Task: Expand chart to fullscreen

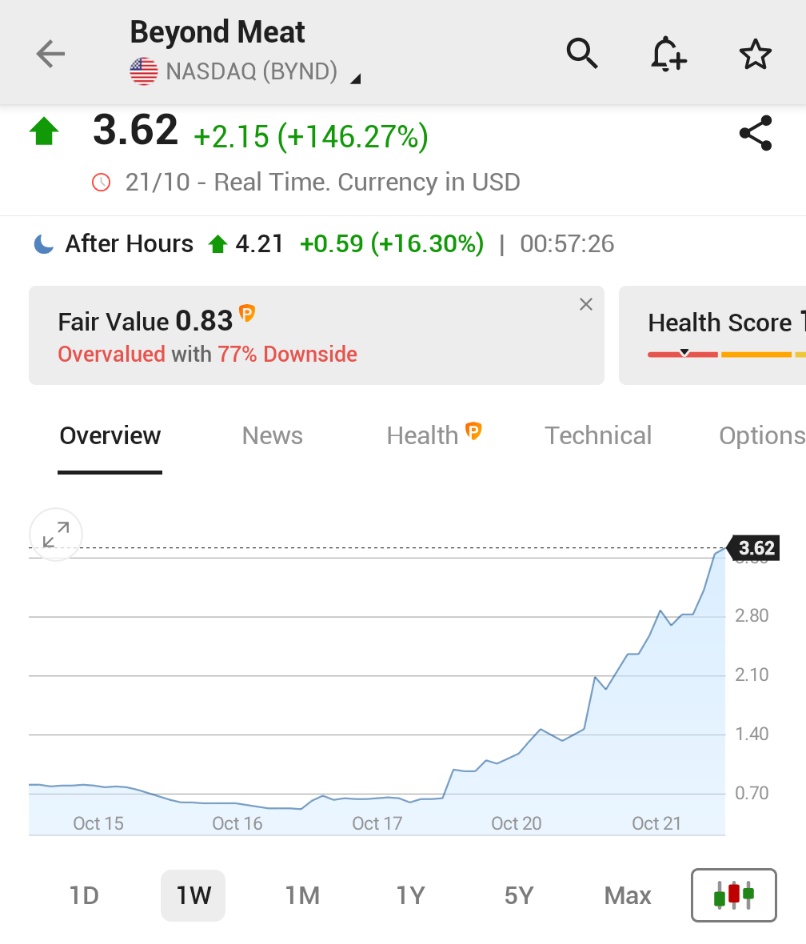Action: point(56,535)
